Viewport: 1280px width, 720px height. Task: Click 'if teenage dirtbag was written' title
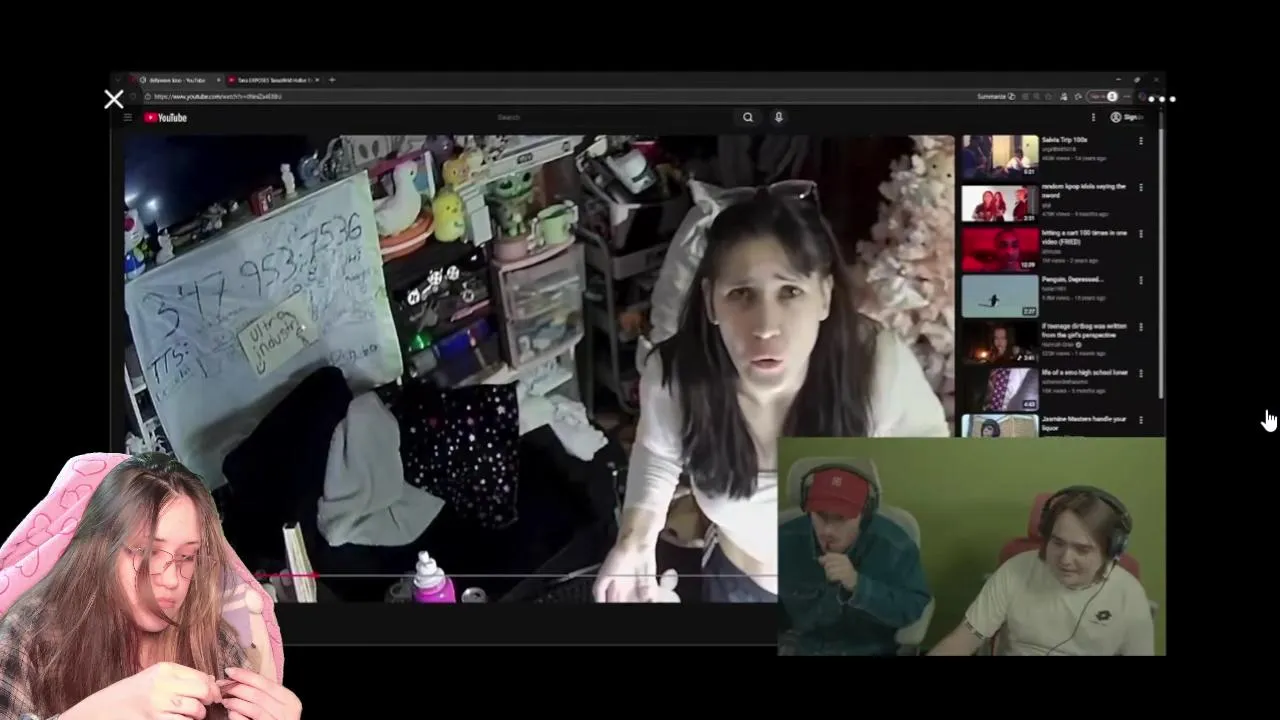point(1084,330)
